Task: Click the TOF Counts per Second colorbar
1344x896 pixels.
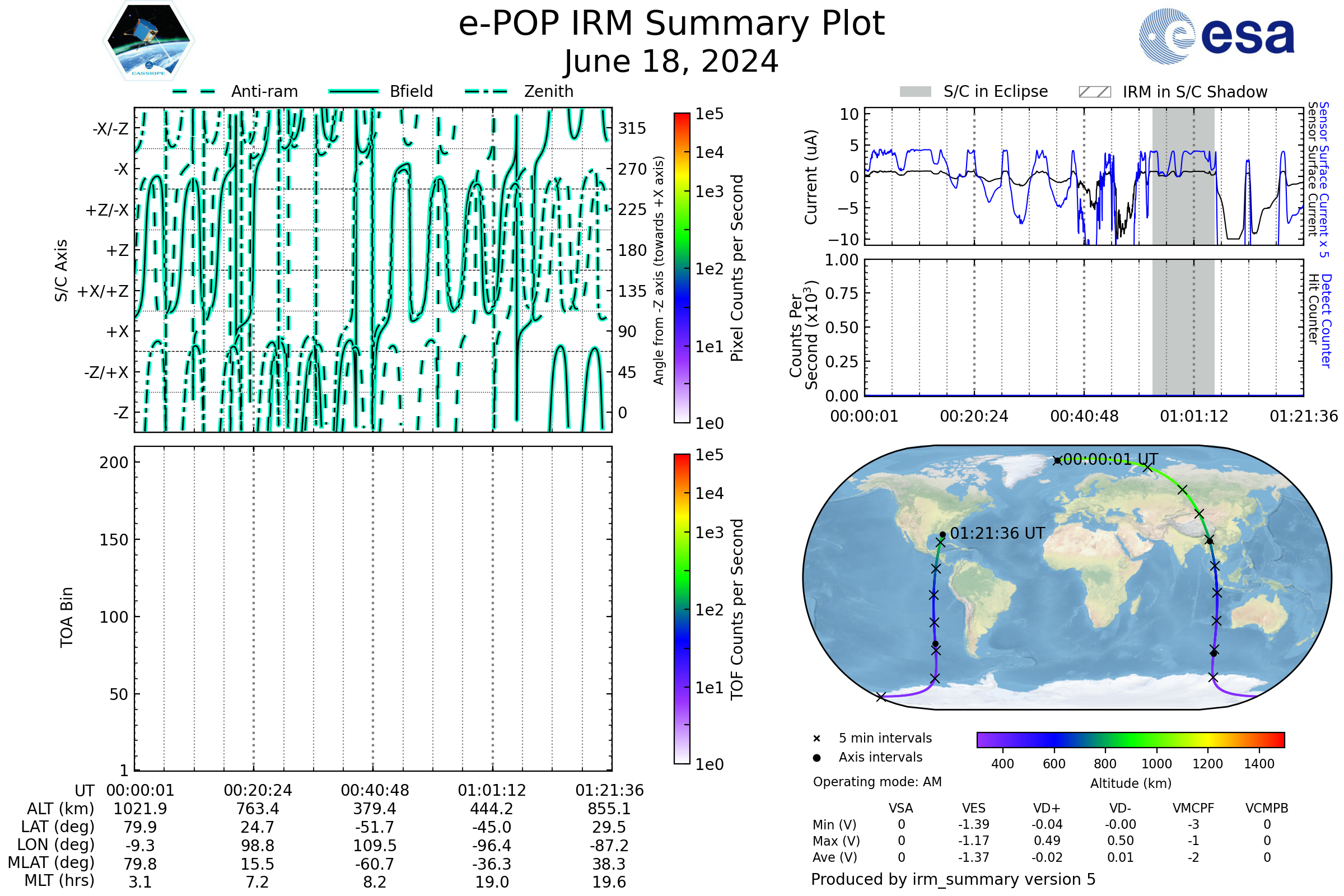Action: pyautogui.click(x=682, y=609)
